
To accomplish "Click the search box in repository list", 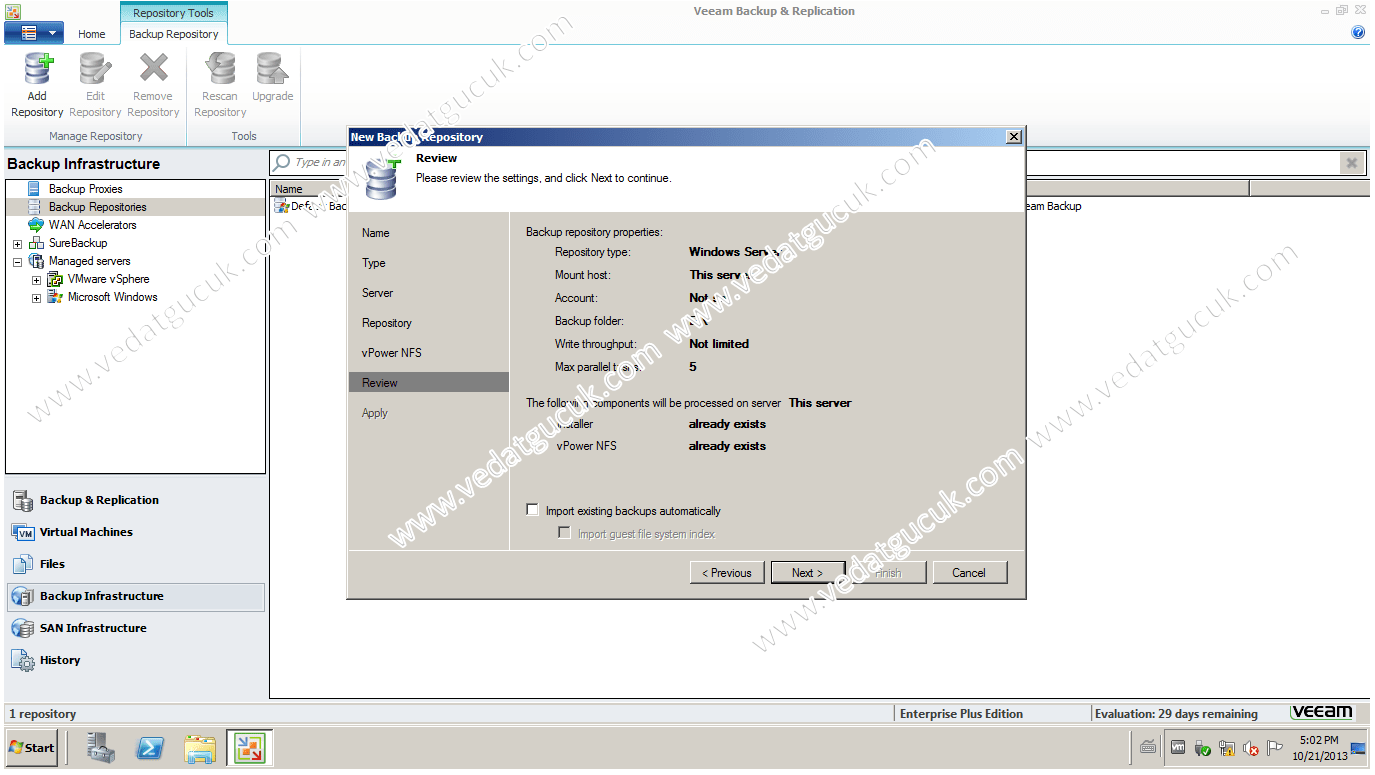I will [805, 162].
